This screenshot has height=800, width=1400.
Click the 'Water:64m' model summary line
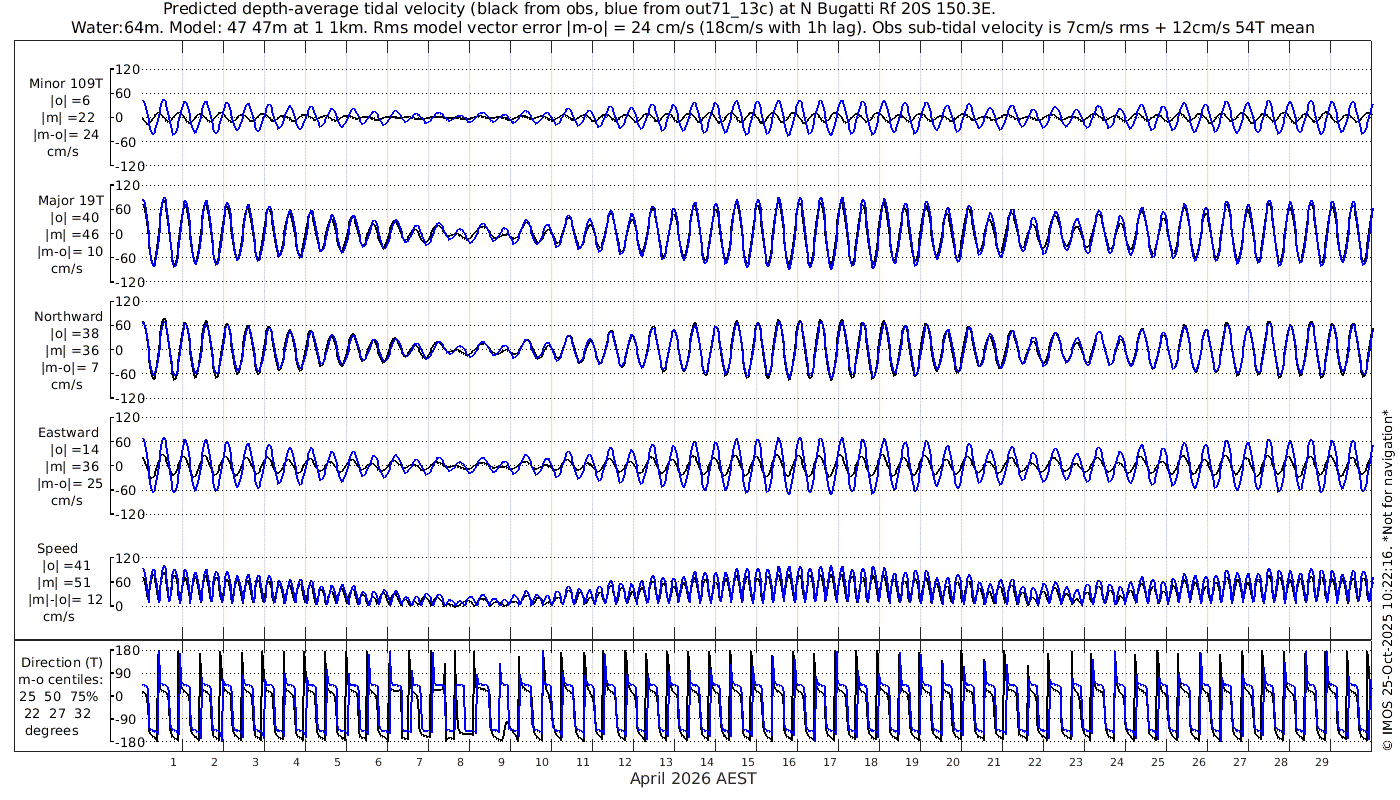click(692, 27)
